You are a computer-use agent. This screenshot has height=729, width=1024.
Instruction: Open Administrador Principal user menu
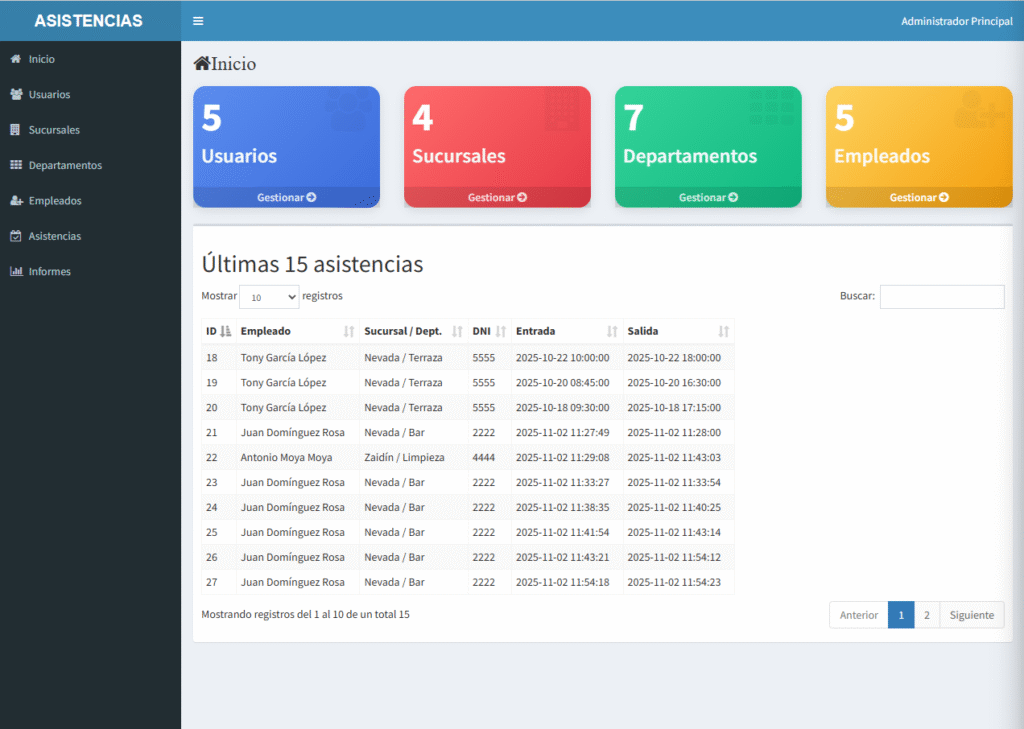956,21
